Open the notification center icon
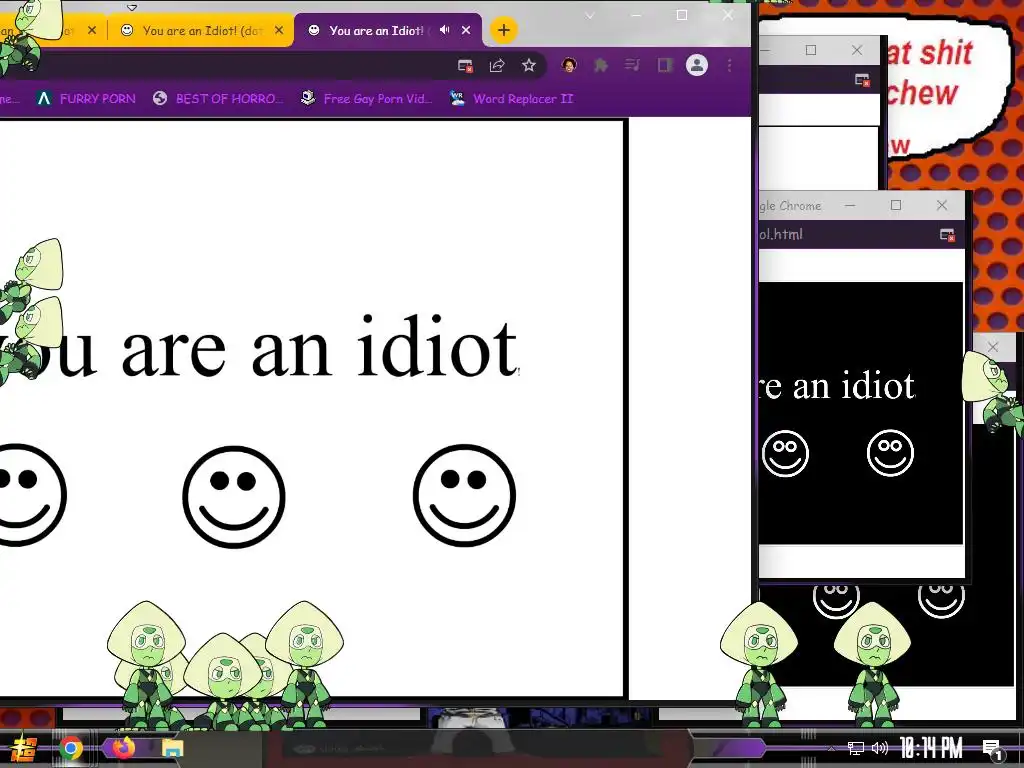Image resolution: width=1024 pixels, height=768 pixels. [x=993, y=749]
